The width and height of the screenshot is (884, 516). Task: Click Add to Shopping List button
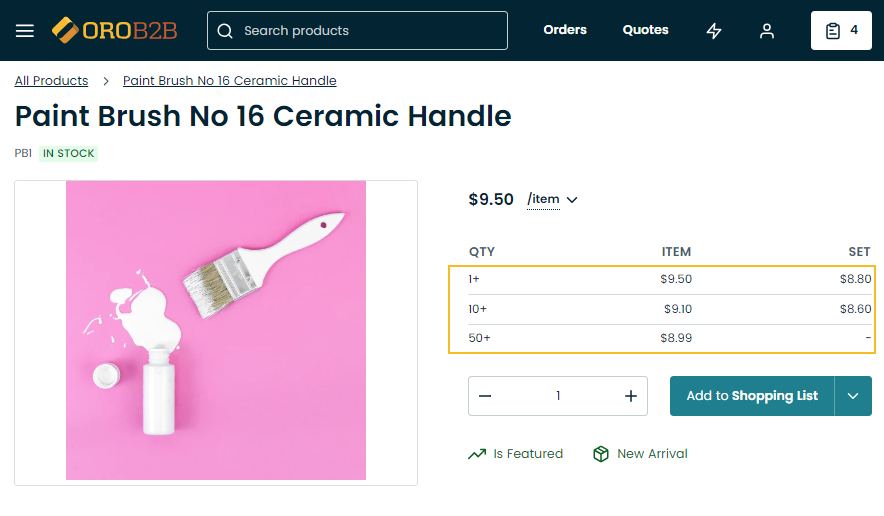pos(752,396)
